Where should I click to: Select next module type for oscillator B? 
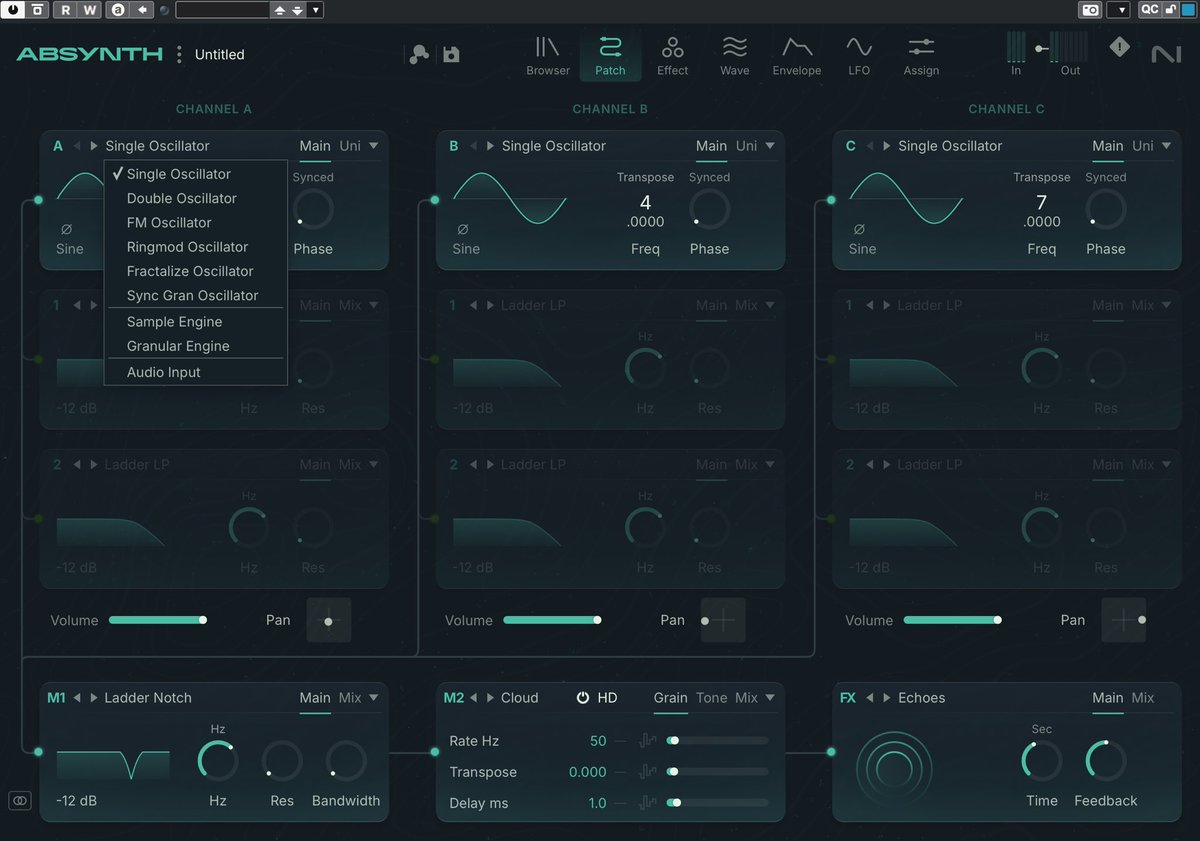point(490,146)
